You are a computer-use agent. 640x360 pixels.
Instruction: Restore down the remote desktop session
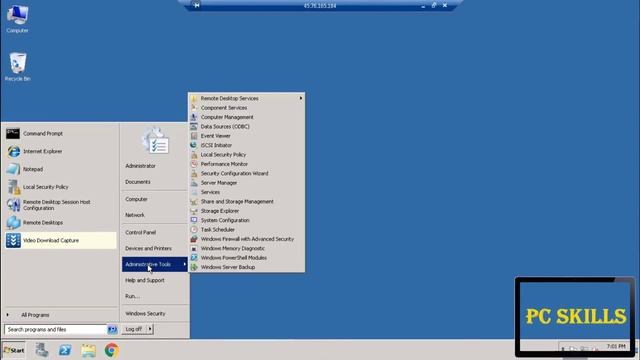pos(434,5)
